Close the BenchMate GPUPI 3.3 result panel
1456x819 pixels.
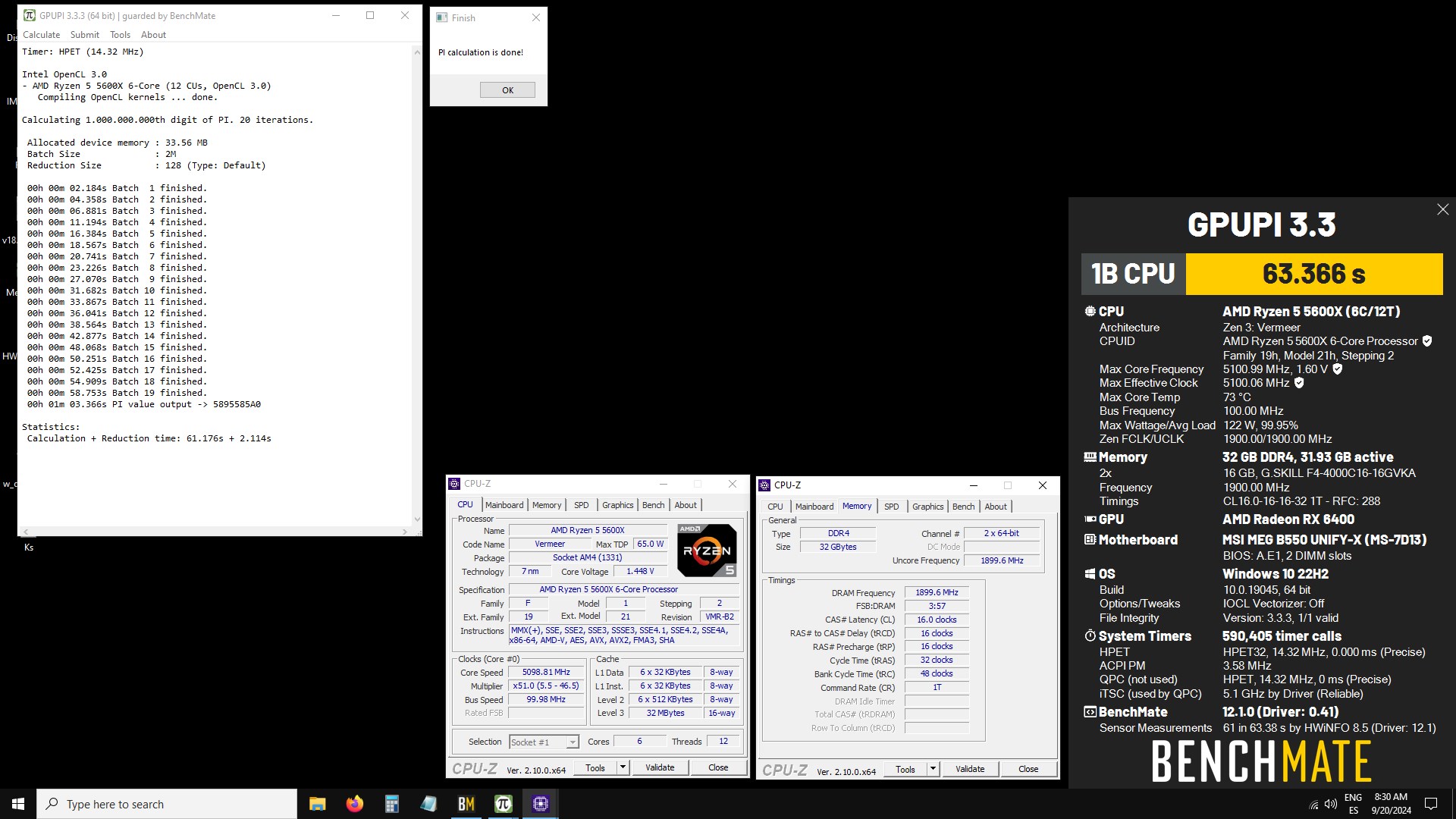[1442, 209]
